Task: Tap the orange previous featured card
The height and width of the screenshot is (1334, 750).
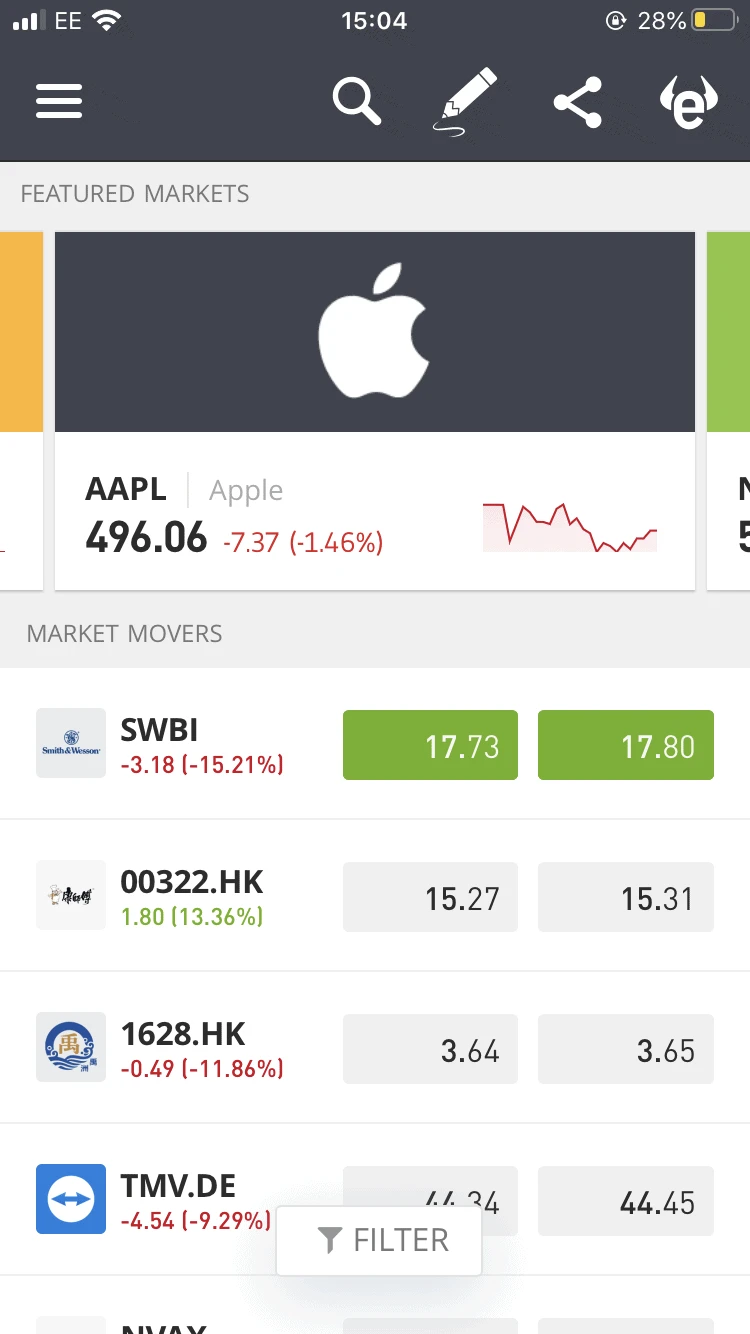Action: pos(21,410)
